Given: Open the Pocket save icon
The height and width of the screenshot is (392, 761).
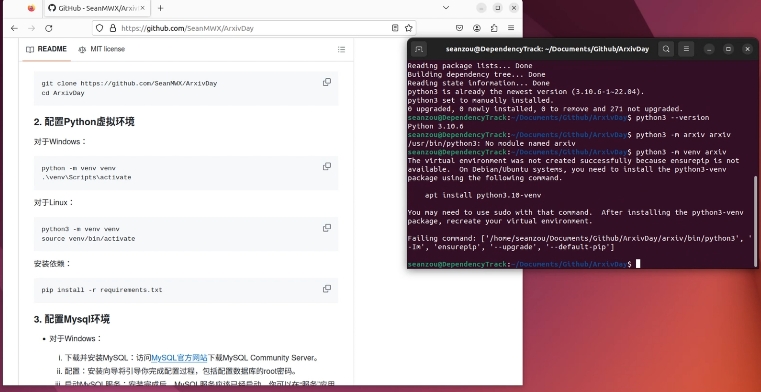Looking at the screenshot, I should 459,28.
